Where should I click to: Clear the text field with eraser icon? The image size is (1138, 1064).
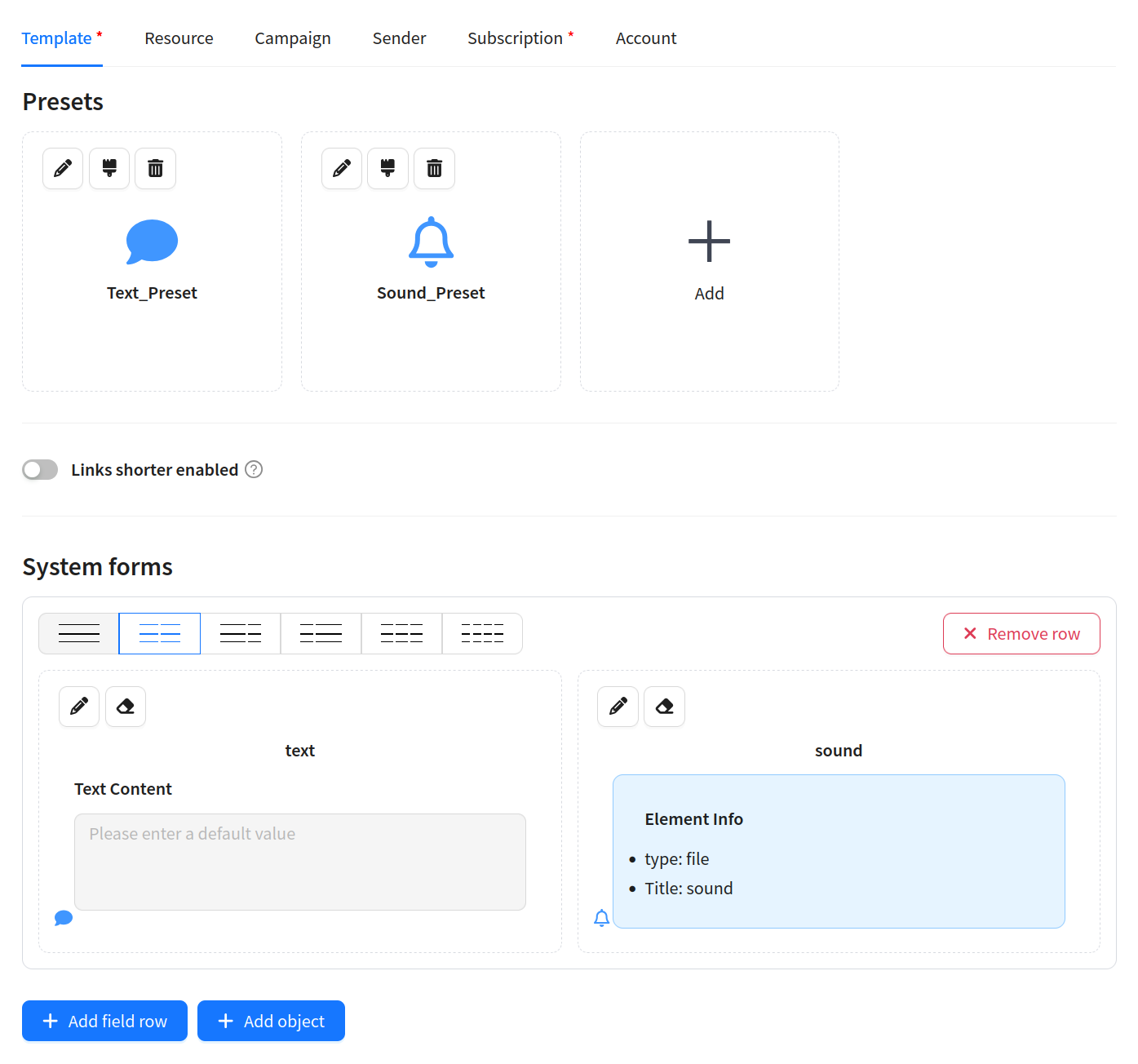126,707
